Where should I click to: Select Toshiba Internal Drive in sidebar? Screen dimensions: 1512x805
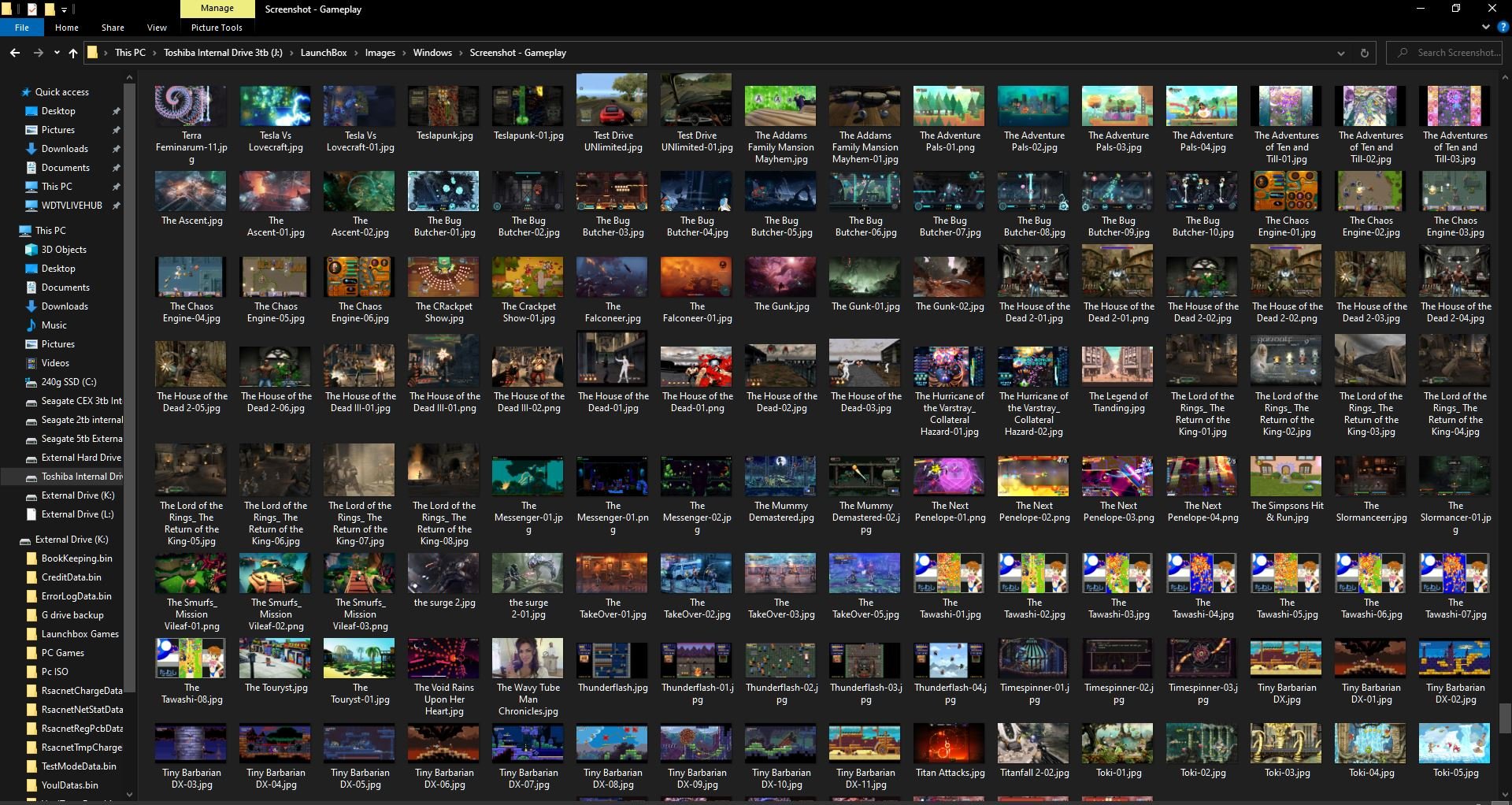pos(81,477)
